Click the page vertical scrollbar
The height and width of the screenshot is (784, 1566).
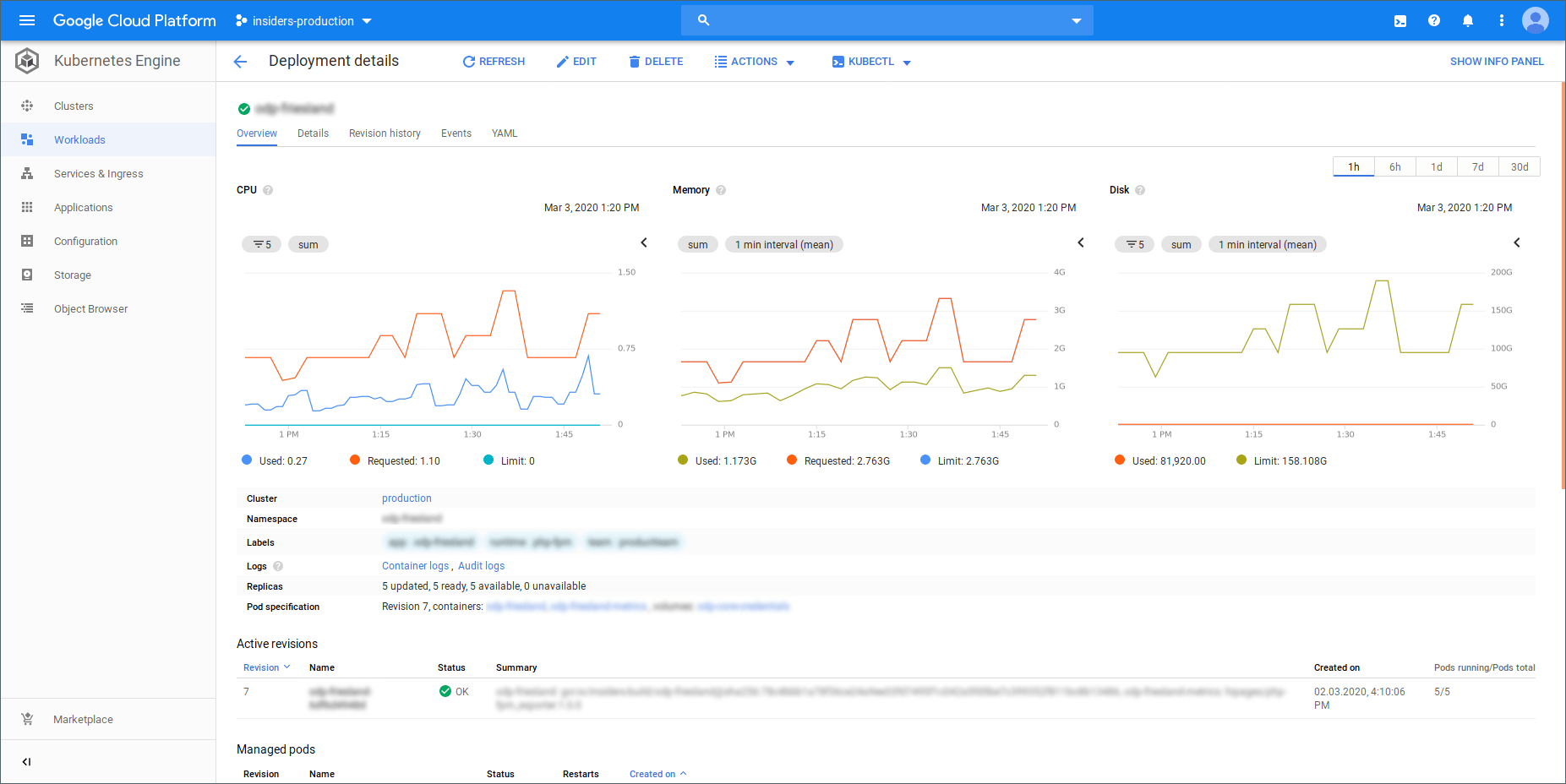[1562, 287]
